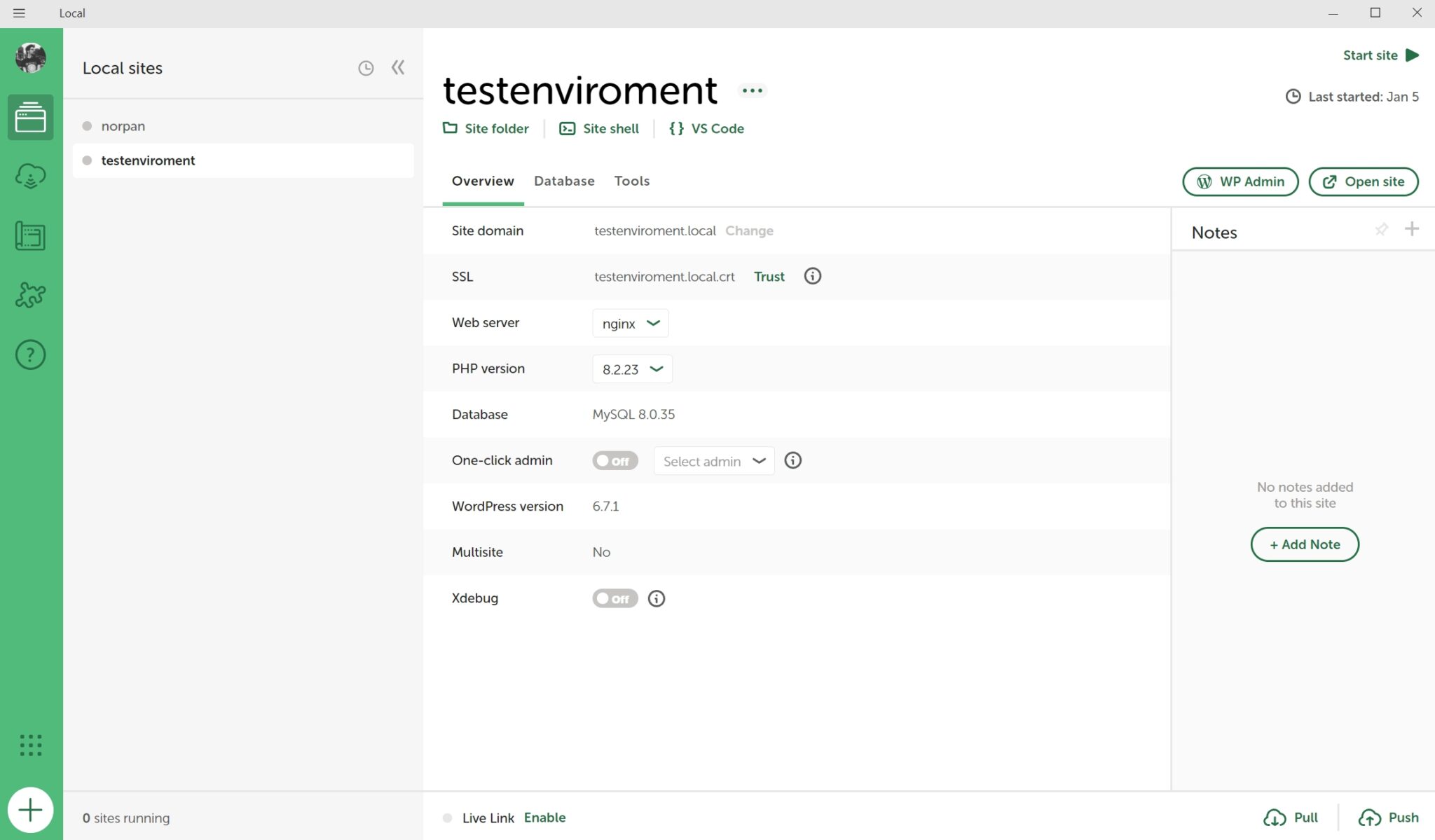The image size is (1435, 840).
Task: Click the Last started clock icon
Action: [1293, 97]
